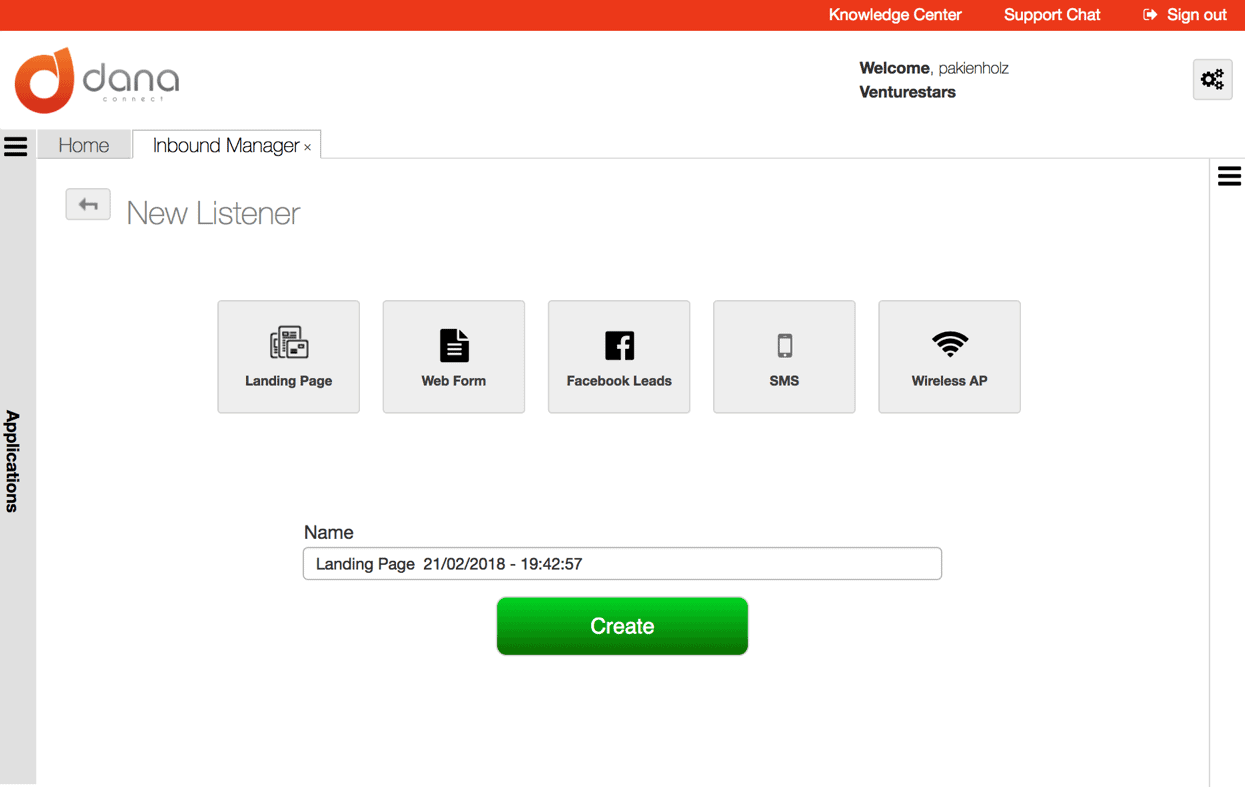Sign out of the account
This screenshot has width=1245, height=787.
click(1185, 15)
